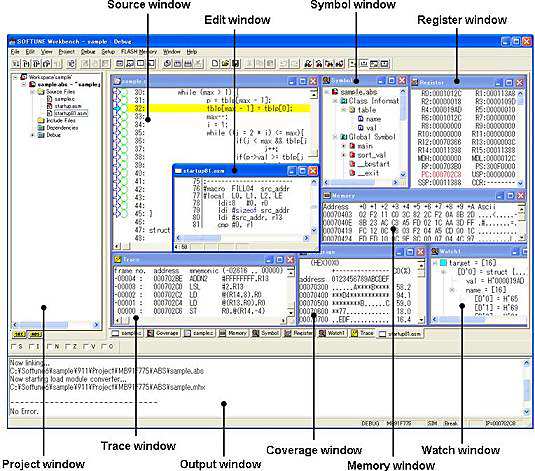Expand the Debug folder in project tree
Image resolution: width=535 pixels, height=471 pixels.
(33, 135)
